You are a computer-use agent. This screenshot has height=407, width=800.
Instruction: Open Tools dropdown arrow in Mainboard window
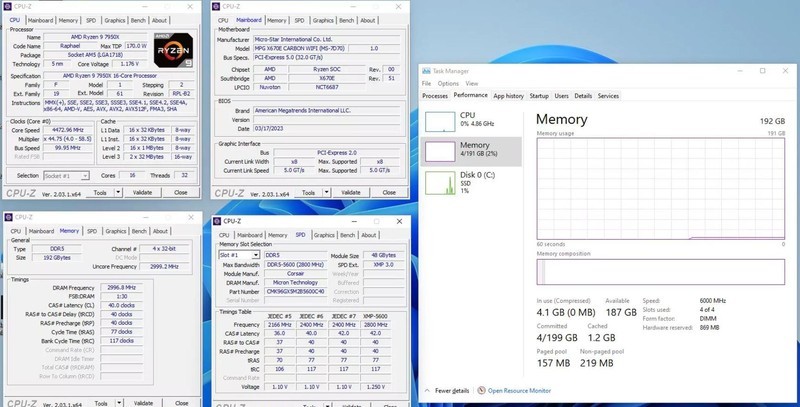click(327, 192)
